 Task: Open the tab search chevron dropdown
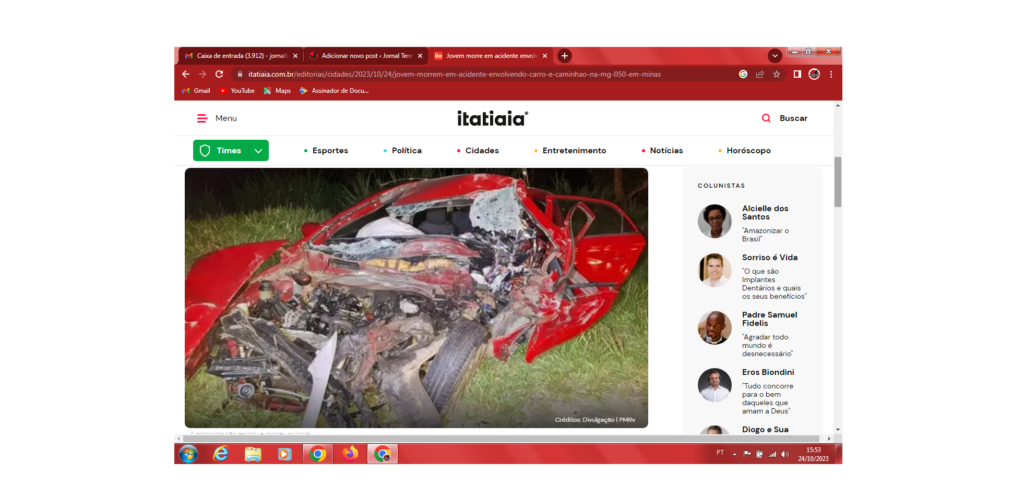pos(775,56)
